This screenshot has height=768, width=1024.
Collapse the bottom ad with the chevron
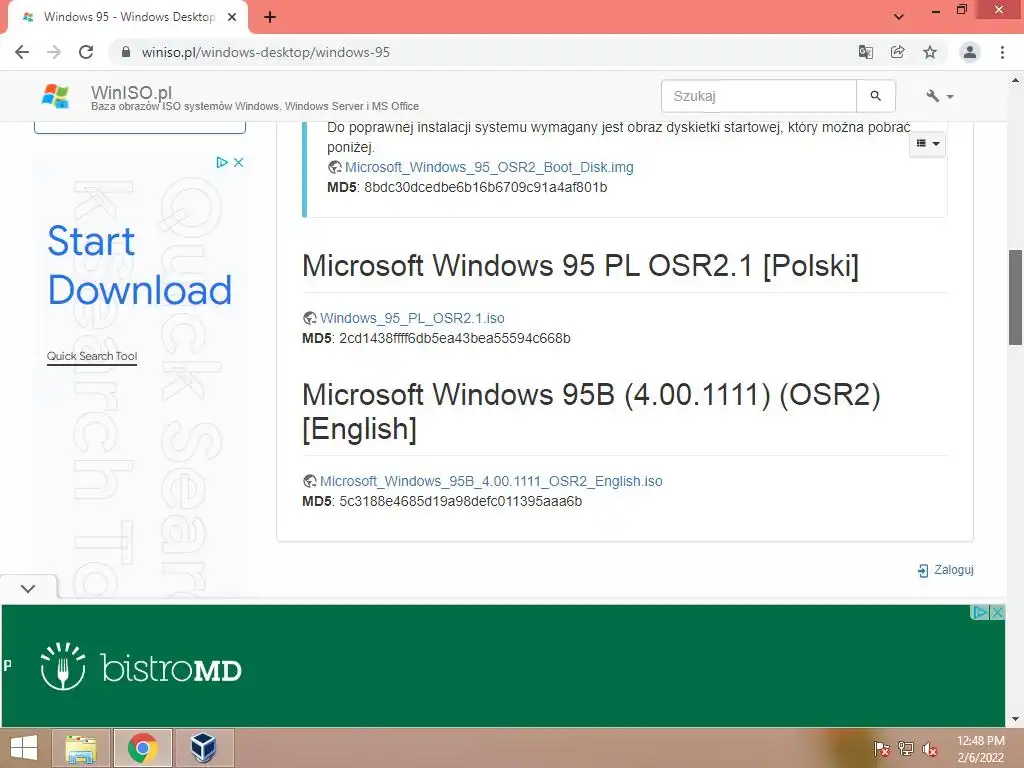28,588
